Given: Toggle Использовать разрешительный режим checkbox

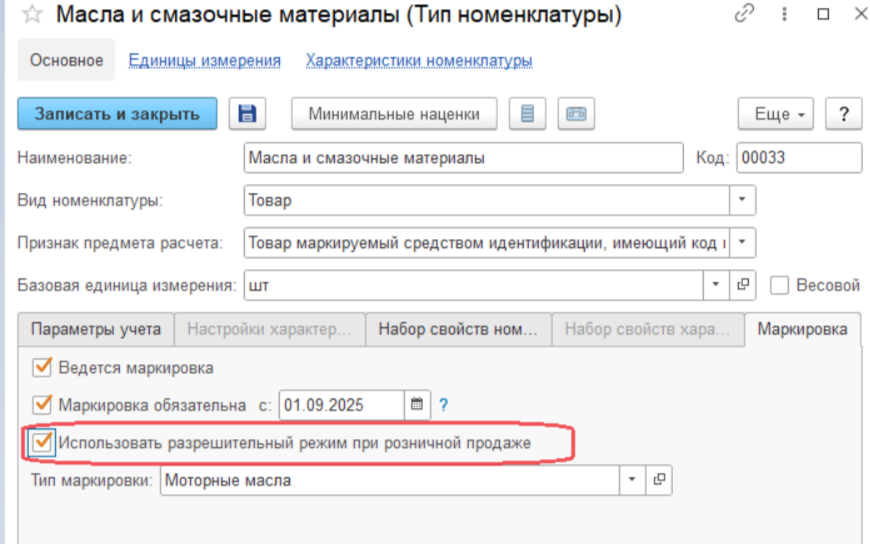Looking at the screenshot, I should (x=42, y=441).
